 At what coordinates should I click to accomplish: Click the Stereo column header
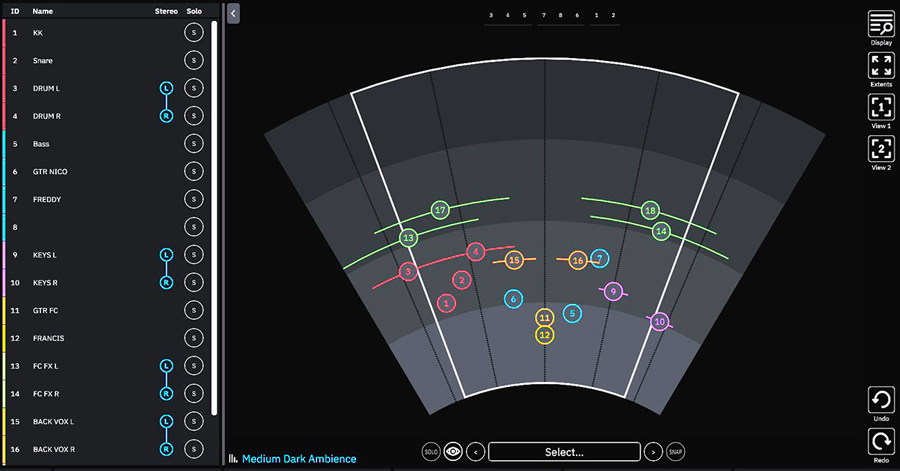166,11
